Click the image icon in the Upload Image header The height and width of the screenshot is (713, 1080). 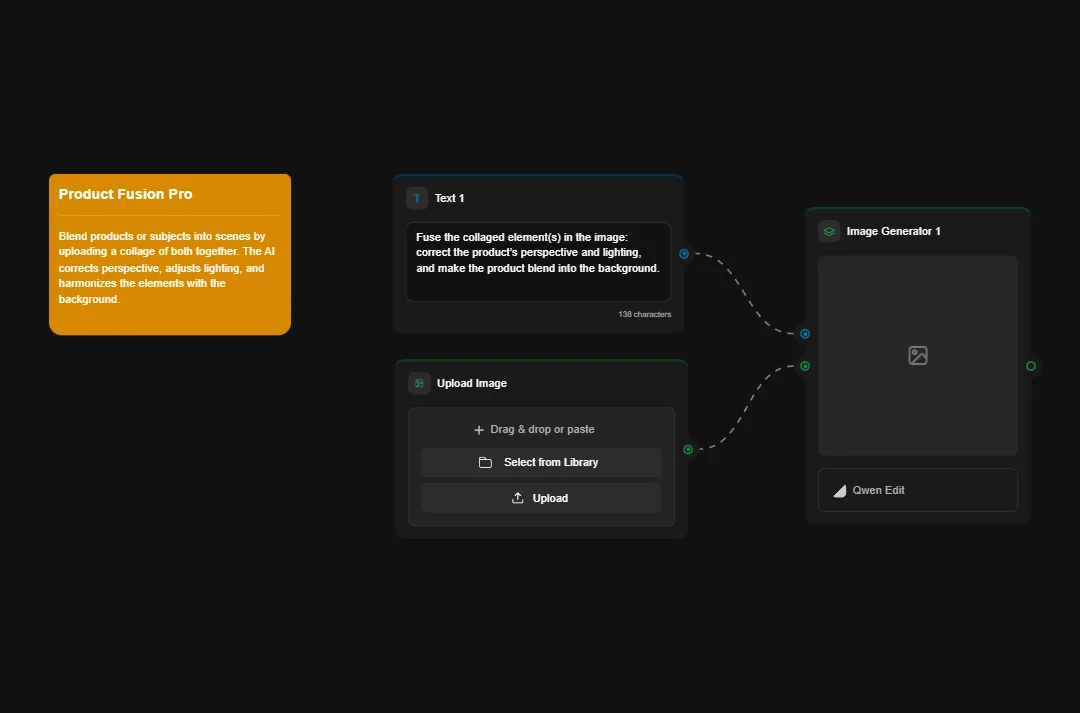(x=418, y=383)
